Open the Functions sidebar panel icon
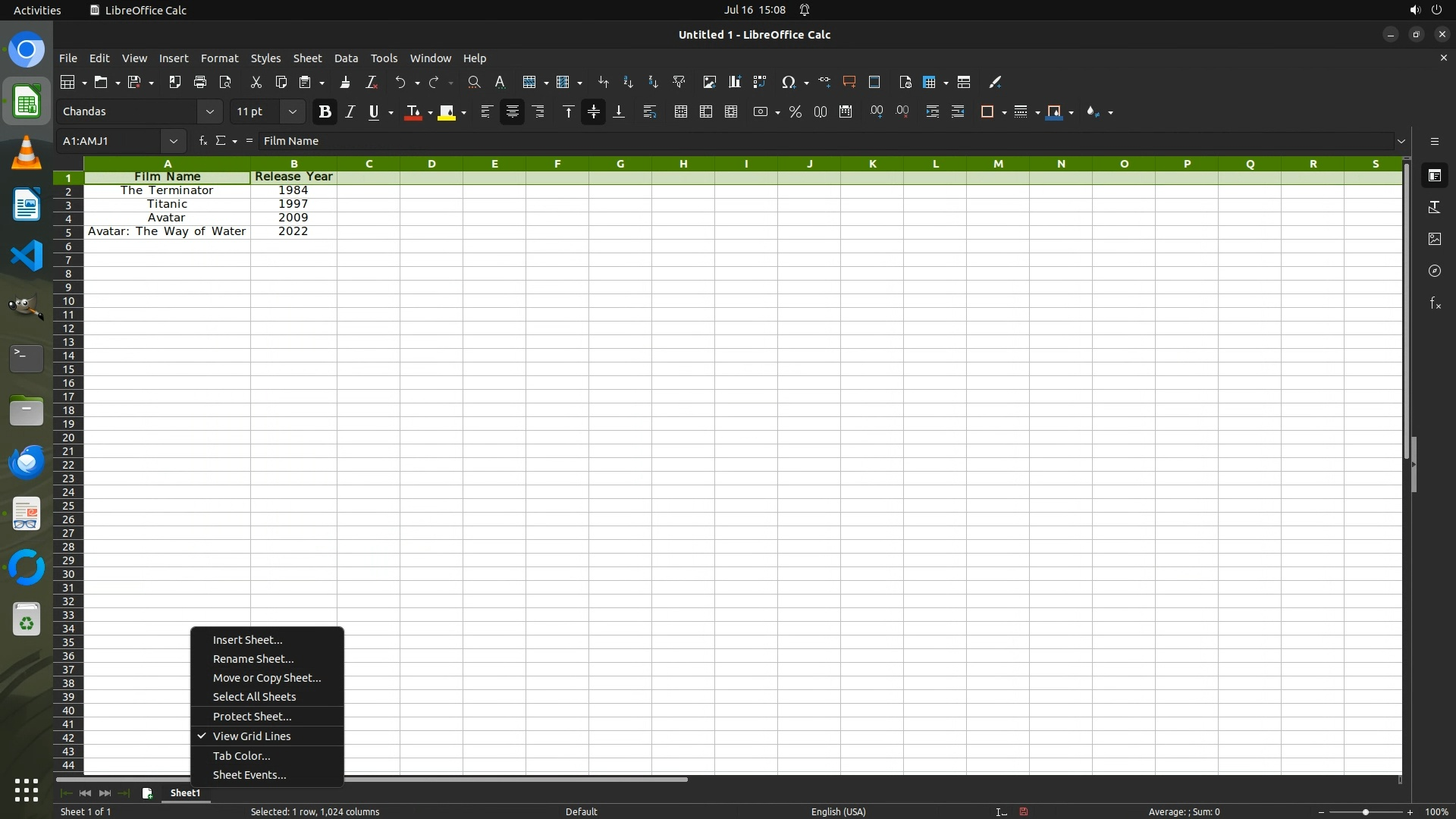1456x819 pixels. click(1435, 303)
